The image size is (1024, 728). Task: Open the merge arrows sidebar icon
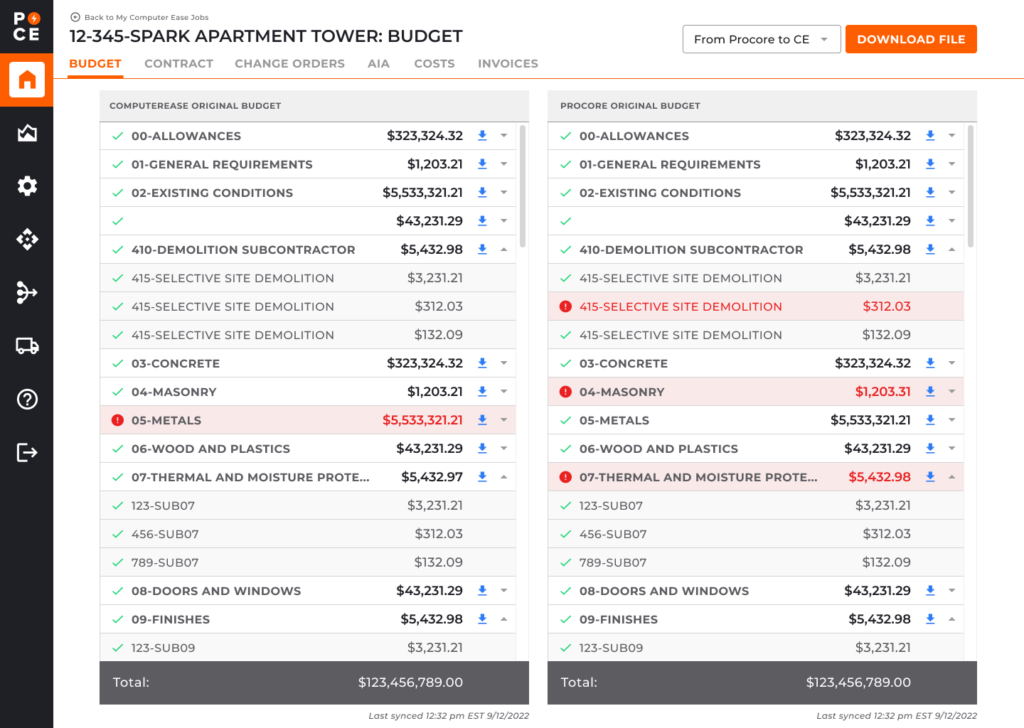pyautogui.click(x=27, y=293)
